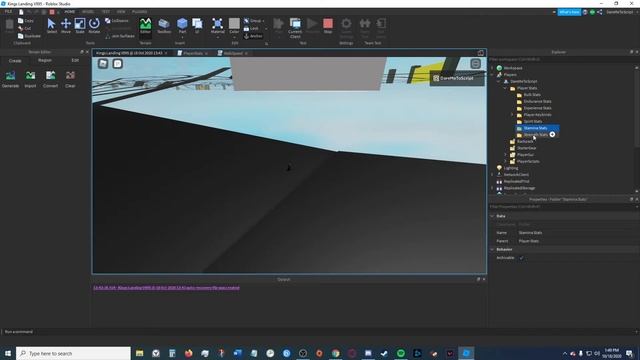640x360 pixels.
Task: Select the Lighting service
Action: click(511, 168)
